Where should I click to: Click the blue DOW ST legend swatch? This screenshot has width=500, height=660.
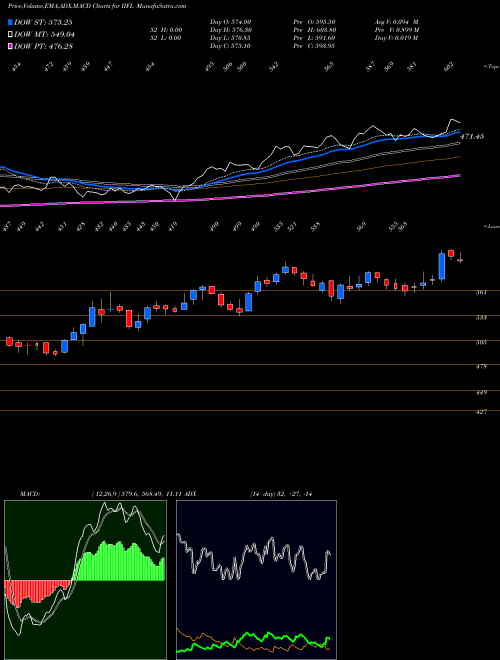10,22
